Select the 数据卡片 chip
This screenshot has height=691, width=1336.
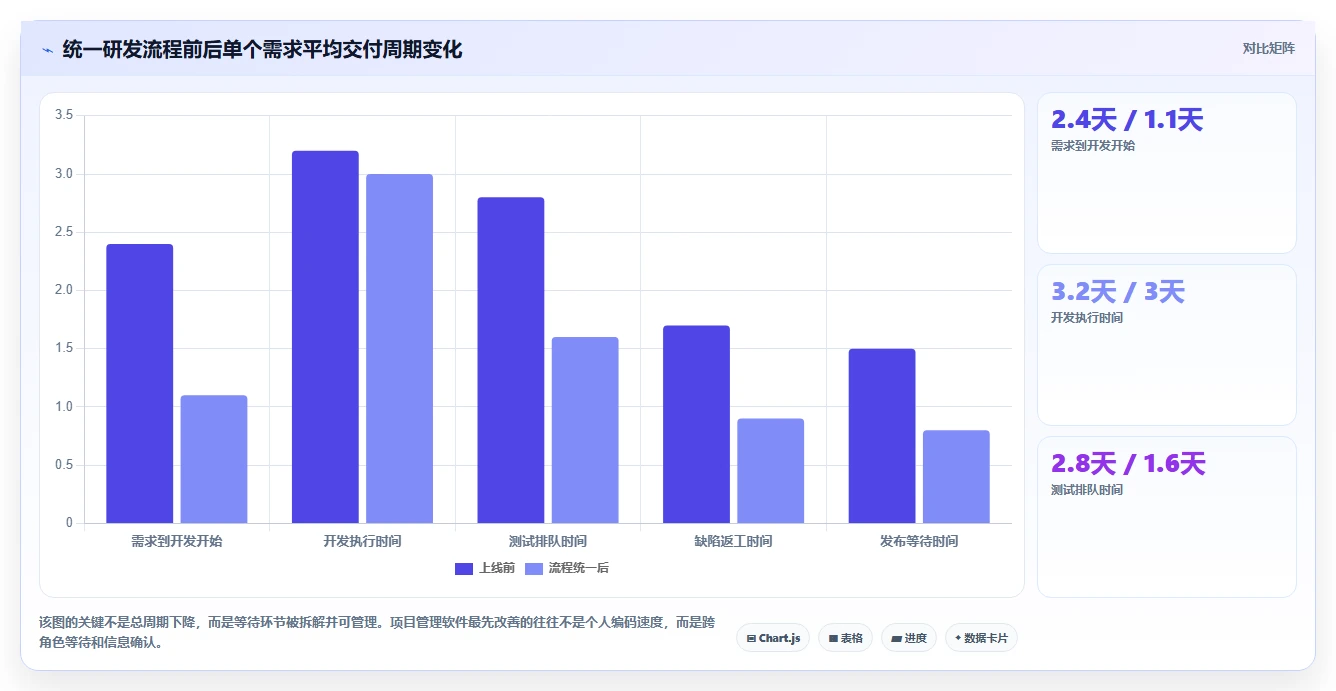[981, 638]
